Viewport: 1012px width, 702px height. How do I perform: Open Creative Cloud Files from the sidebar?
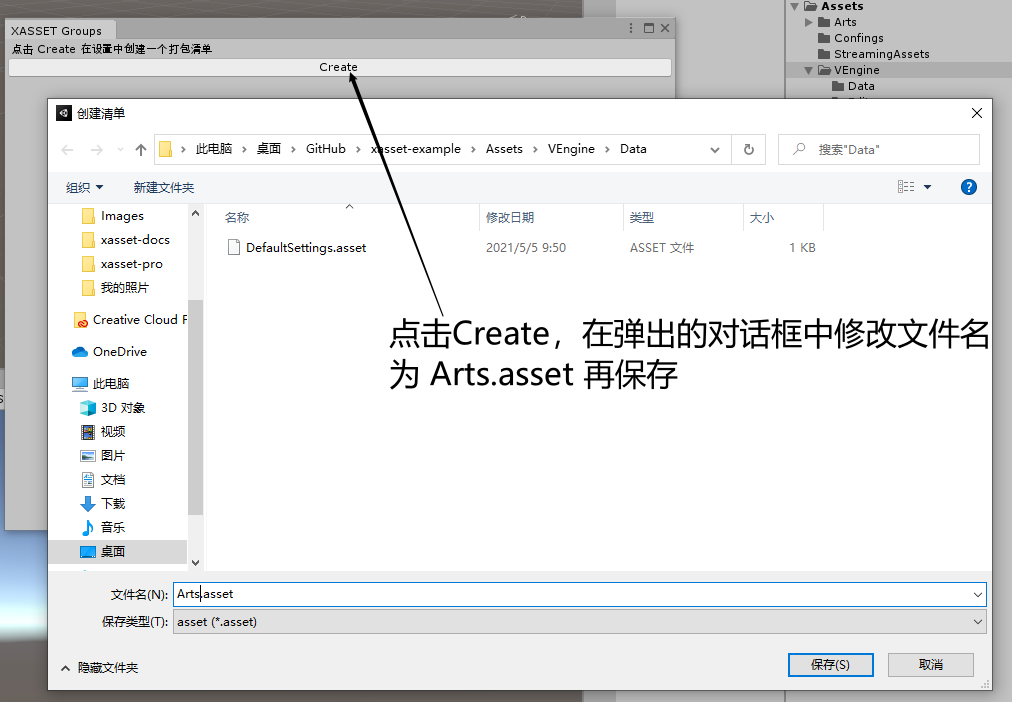pyautogui.click(x=128, y=320)
